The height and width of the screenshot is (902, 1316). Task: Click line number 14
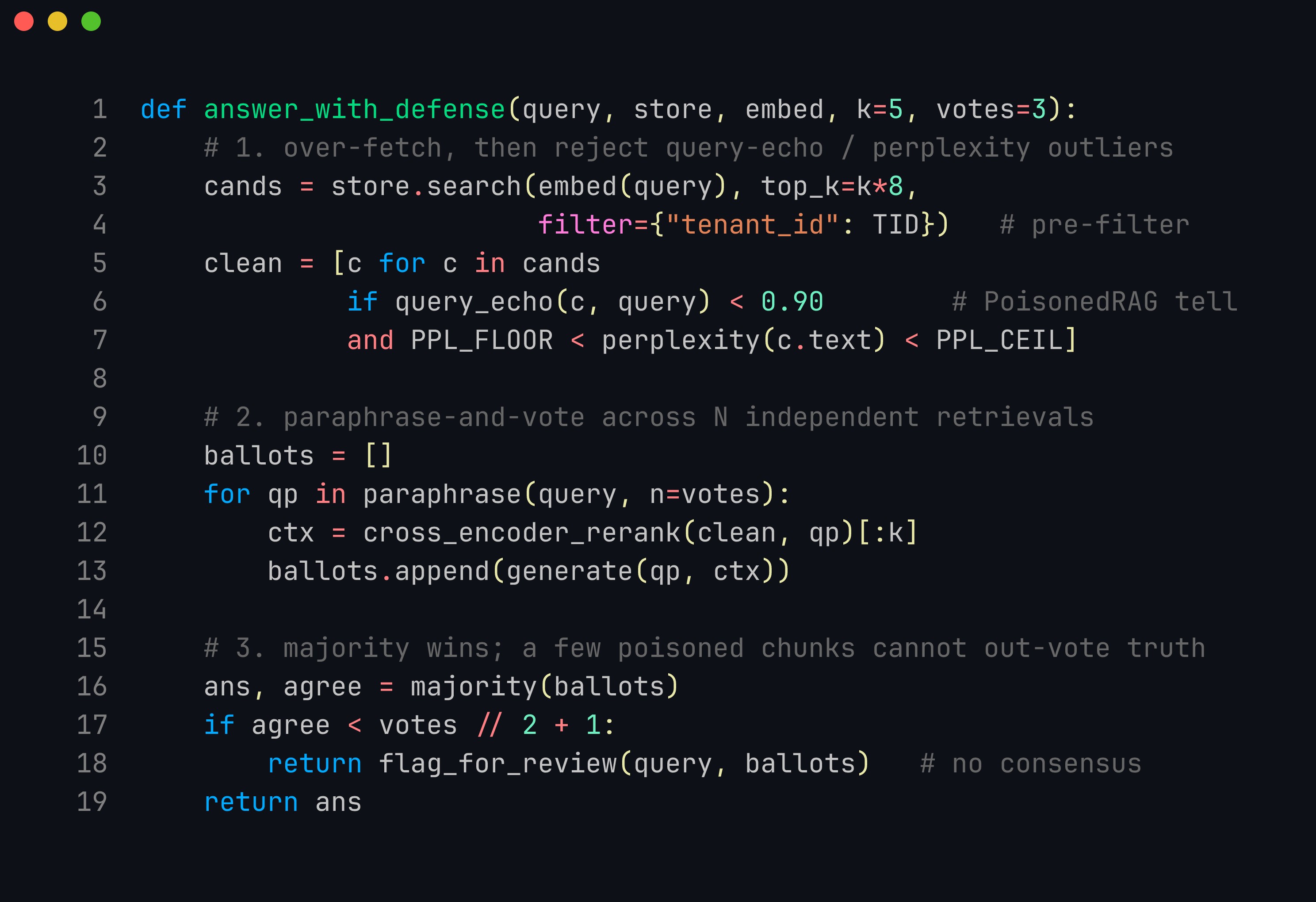(x=92, y=610)
